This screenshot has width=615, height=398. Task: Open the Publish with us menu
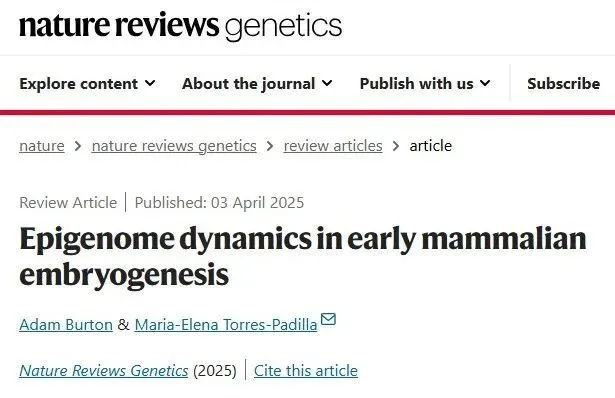point(425,84)
